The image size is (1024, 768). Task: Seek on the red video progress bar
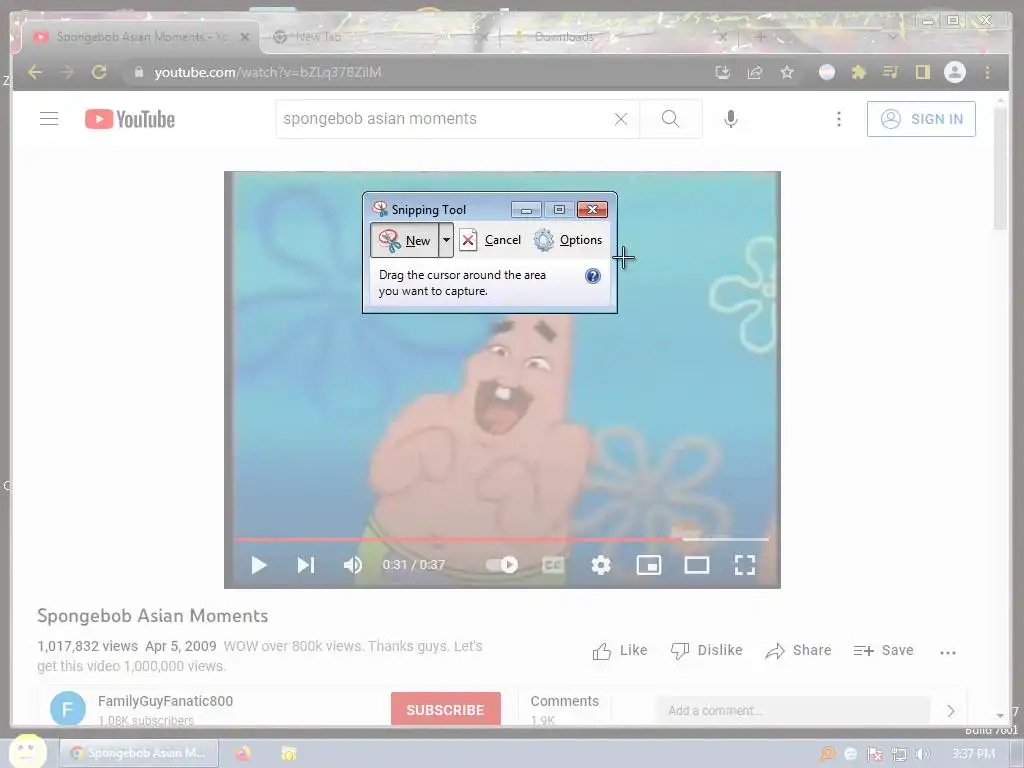click(x=502, y=539)
